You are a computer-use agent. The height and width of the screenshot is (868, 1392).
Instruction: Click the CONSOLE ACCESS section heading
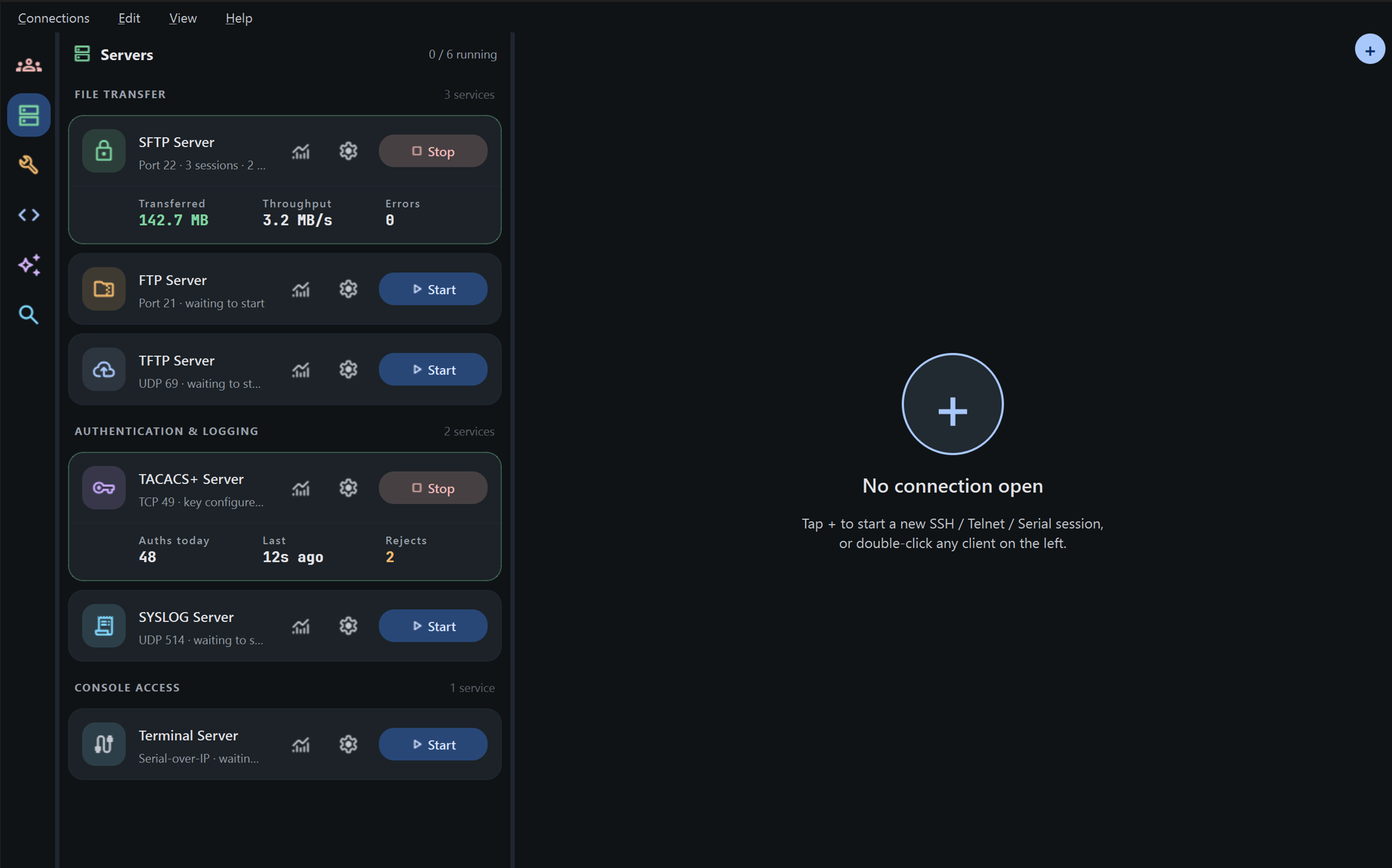pos(127,687)
